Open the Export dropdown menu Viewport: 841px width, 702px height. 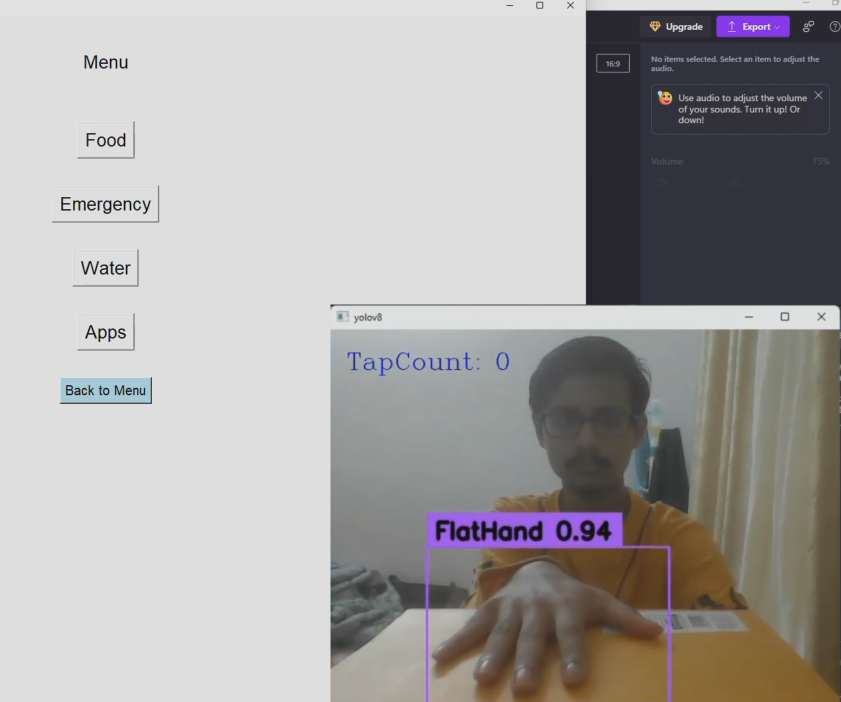pyautogui.click(x=753, y=26)
